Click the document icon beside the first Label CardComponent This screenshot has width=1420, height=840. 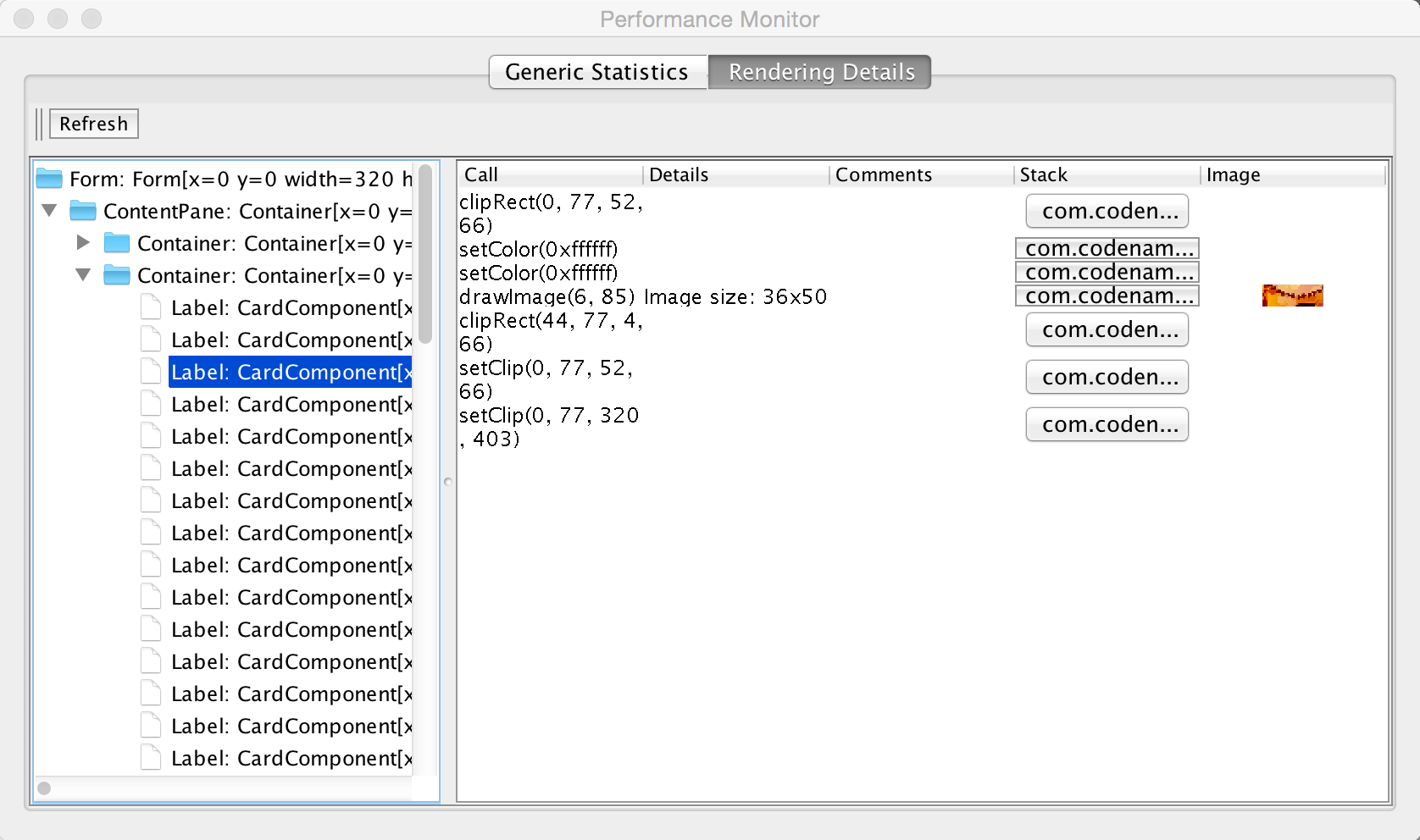151,307
